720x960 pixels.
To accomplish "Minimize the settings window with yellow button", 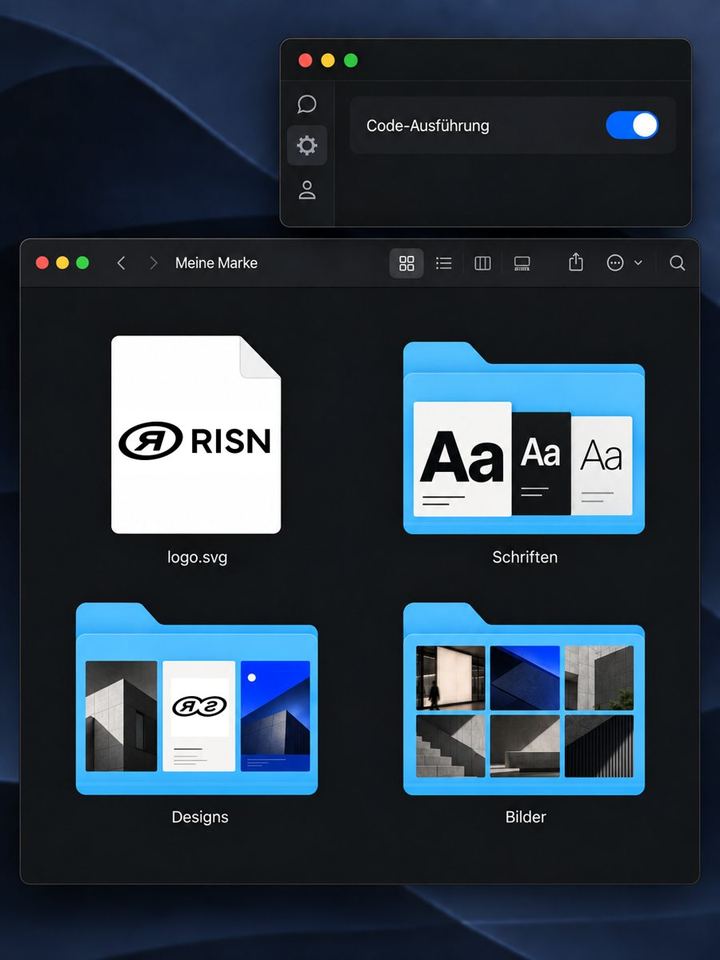I will pos(328,60).
